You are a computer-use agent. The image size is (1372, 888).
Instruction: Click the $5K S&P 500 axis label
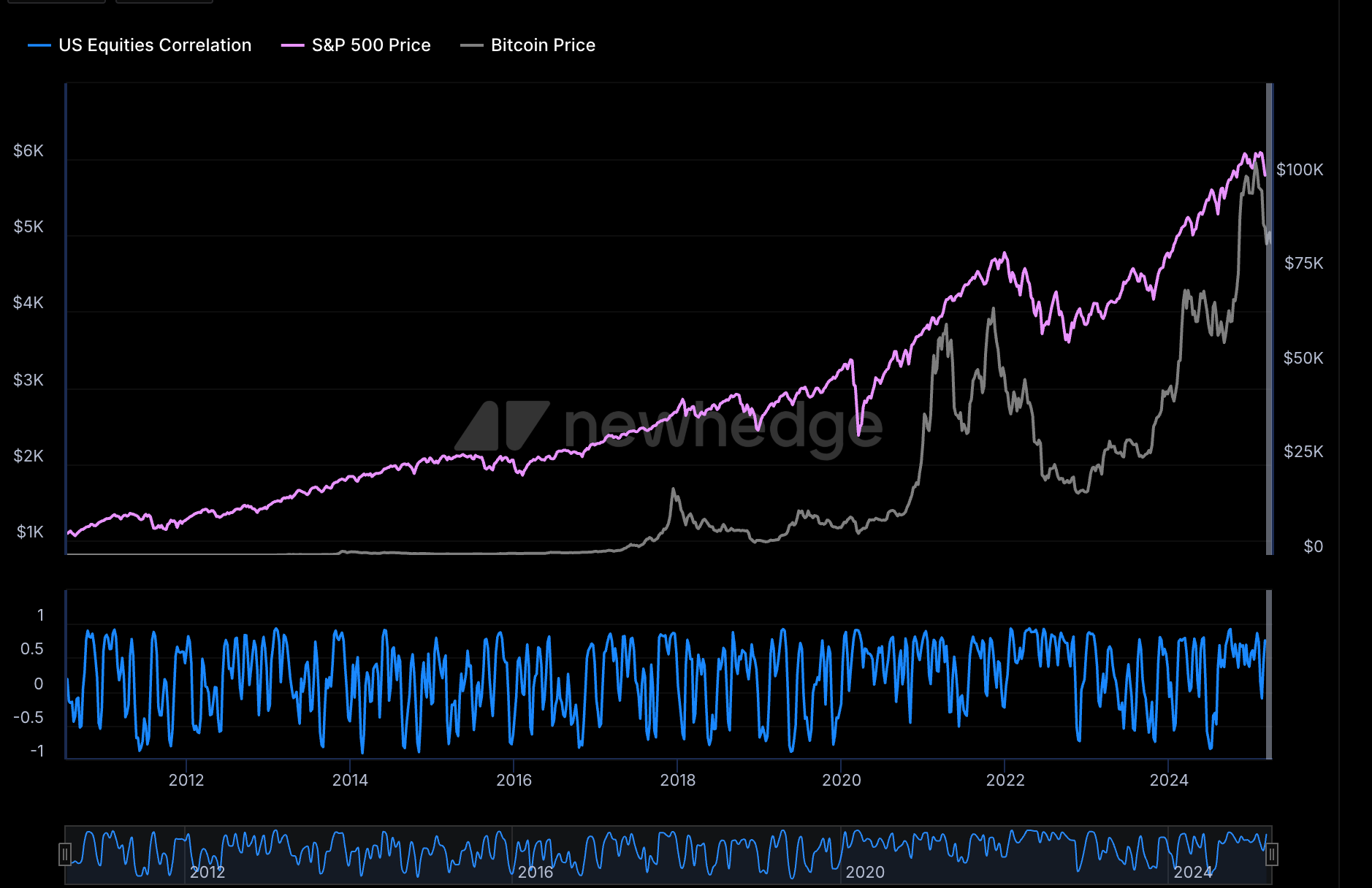(x=28, y=226)
